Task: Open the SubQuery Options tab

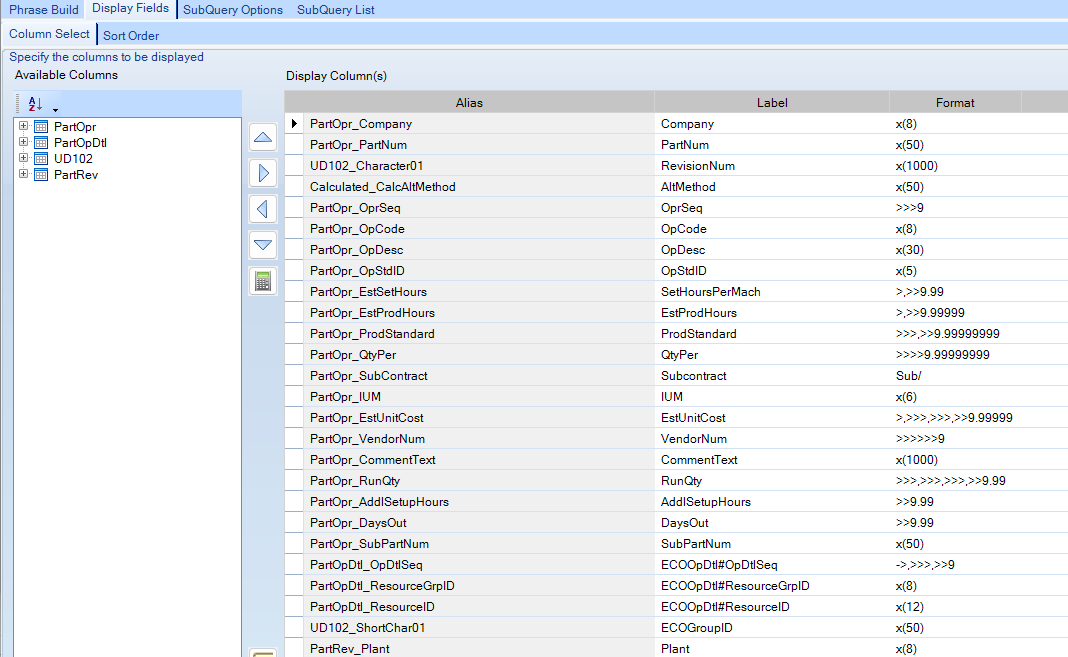Action: 233,10
